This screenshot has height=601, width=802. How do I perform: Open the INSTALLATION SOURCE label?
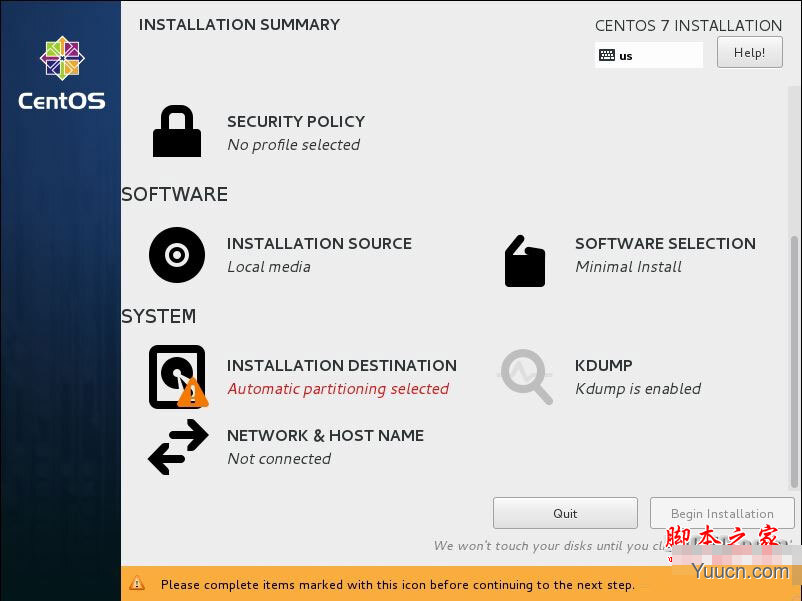click(x=319, y=243)
